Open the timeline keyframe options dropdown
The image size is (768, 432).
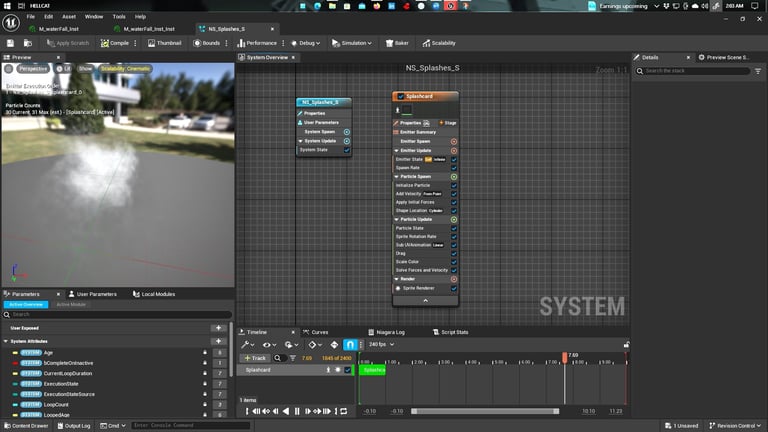click(314, 345)
